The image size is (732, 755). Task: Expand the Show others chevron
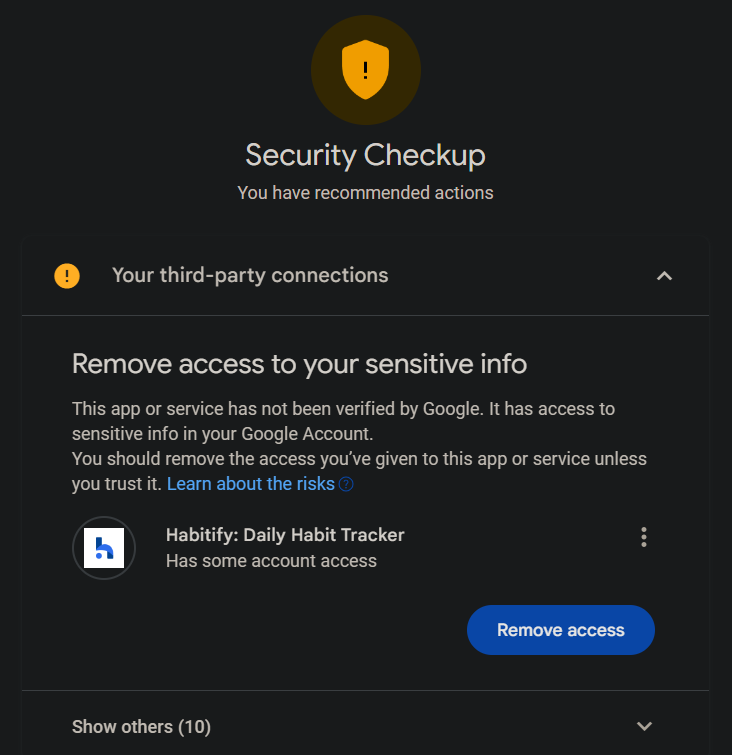[x=644, y=726]
